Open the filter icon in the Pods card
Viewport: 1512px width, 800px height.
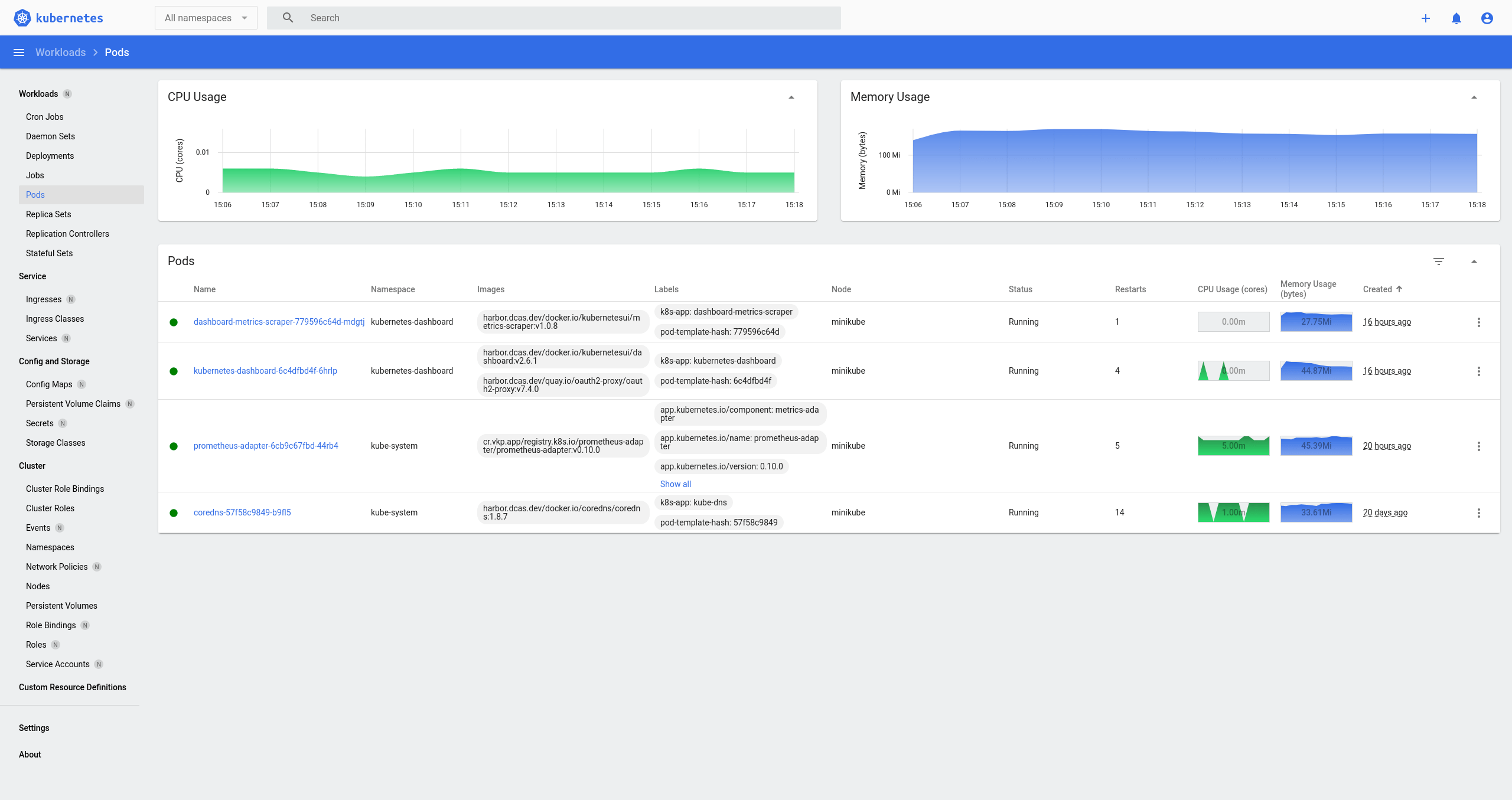1439,261
